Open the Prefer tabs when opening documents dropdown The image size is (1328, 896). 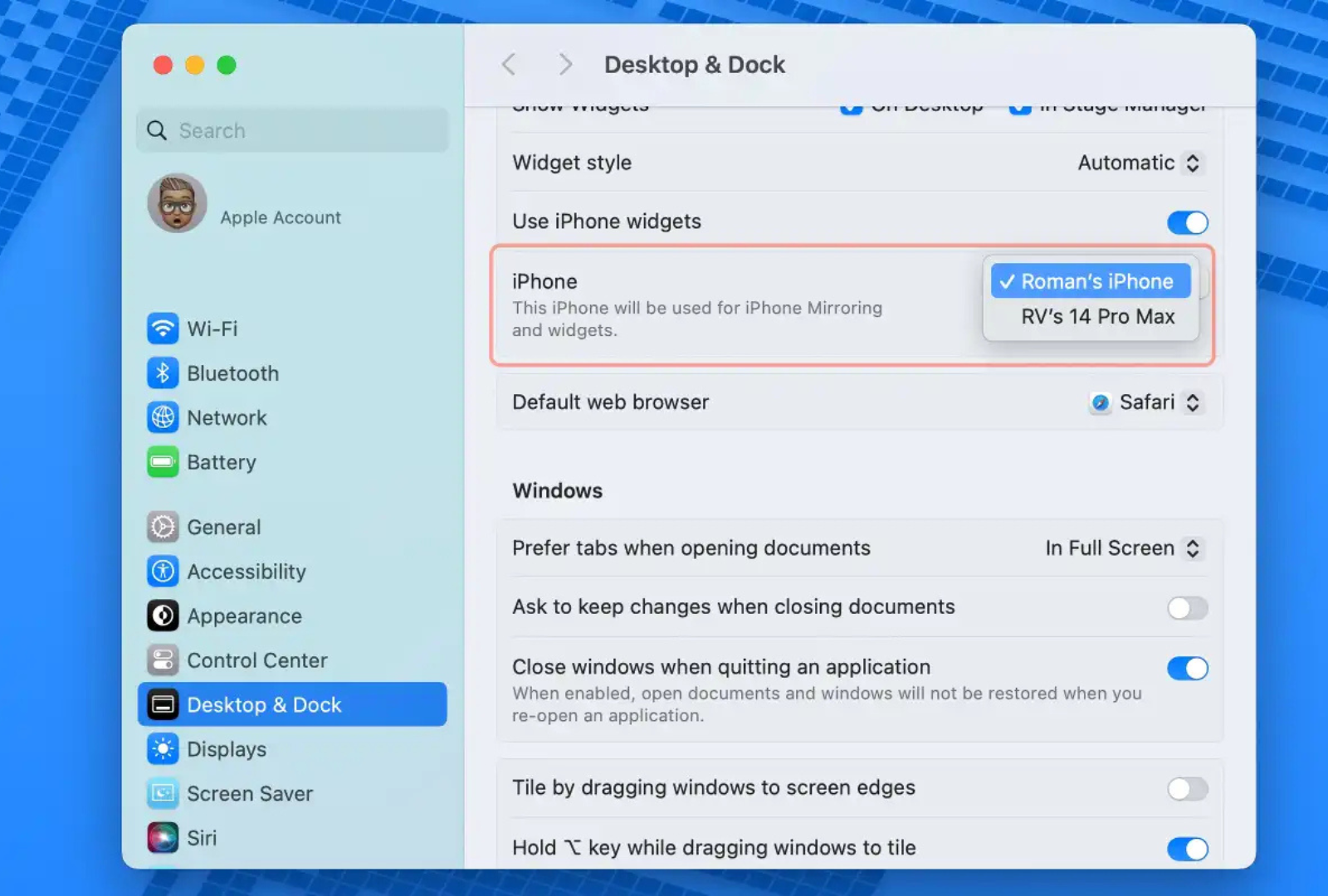[1122, 548]
